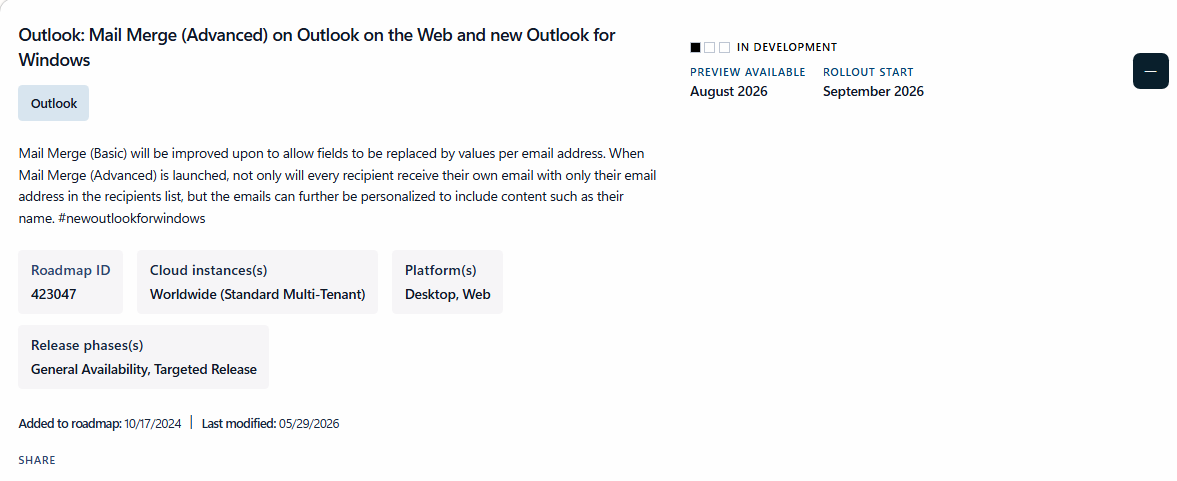The width and height of the screenshot is (1177, 481).
Task: Click the IN DEVELOPMENT status label
Action: pyautogui.click(x=787, y=47)
